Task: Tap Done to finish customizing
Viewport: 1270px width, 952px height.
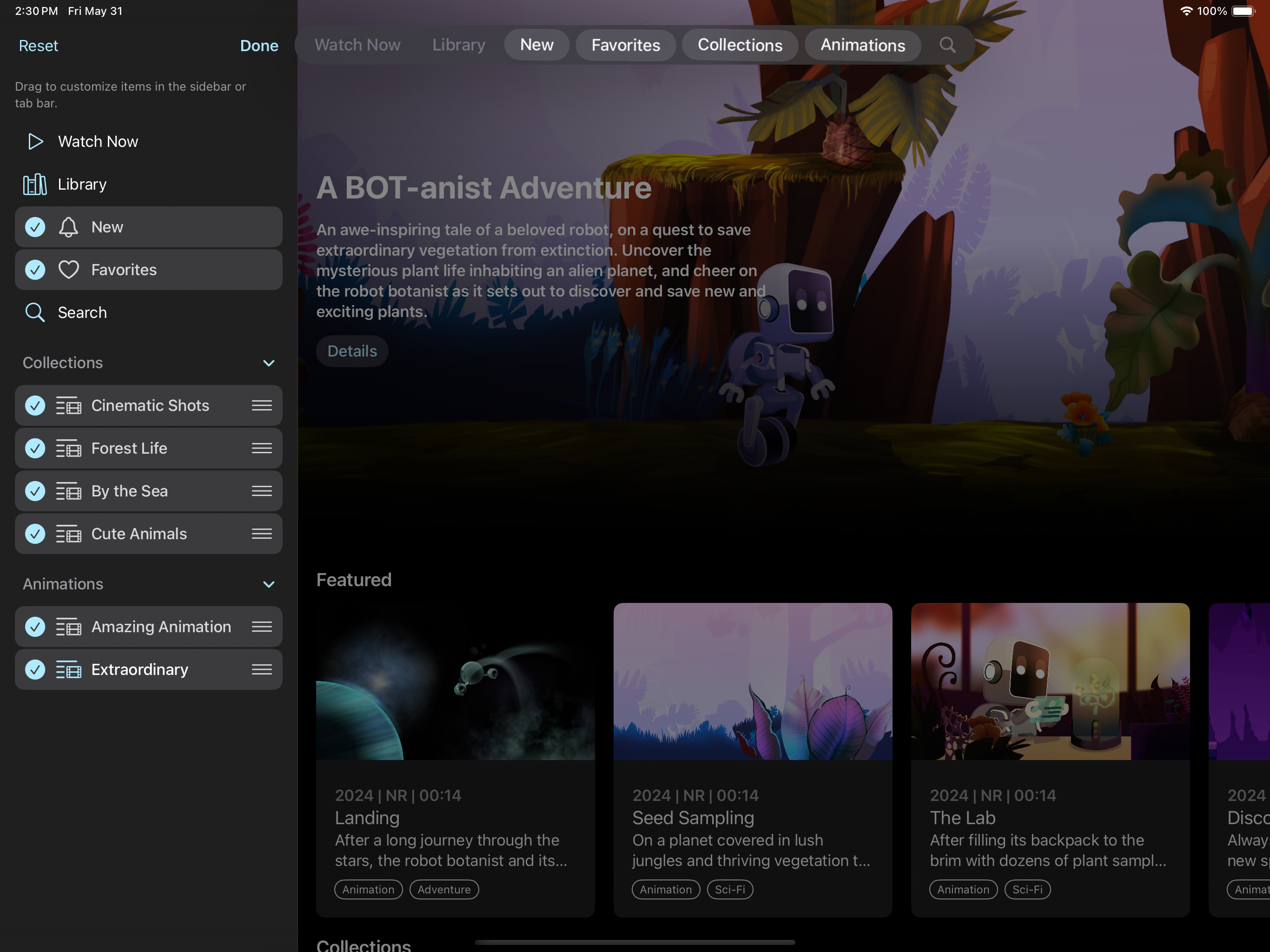Action: 259,46
